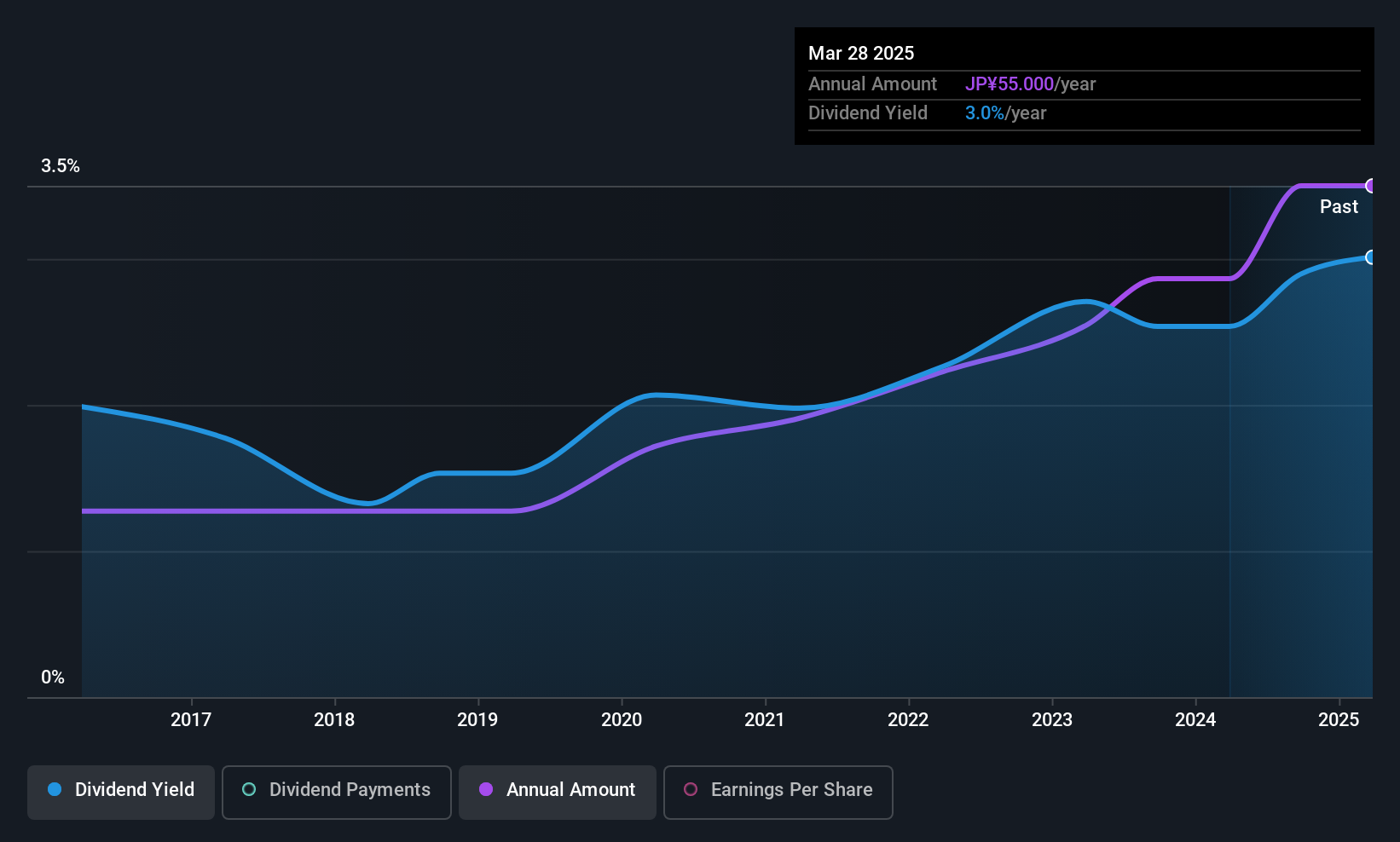
Task: Click the 2023 year label
Action: click(1052, 720)
